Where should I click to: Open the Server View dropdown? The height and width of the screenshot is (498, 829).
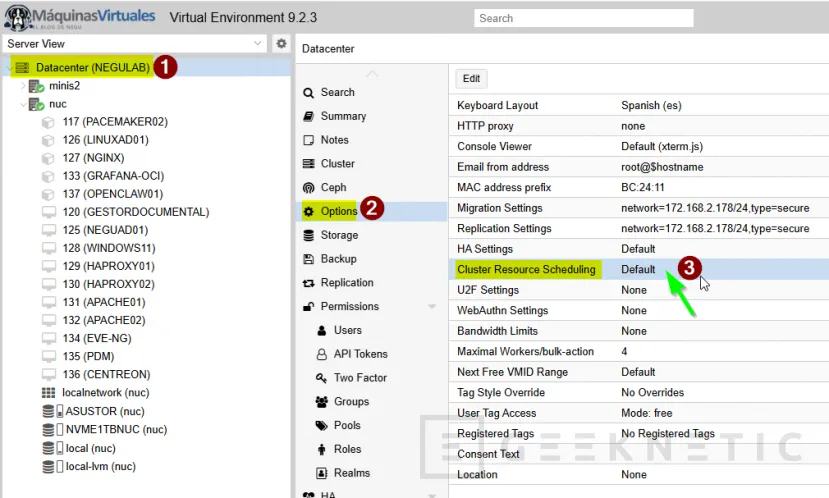click(x=257, y=43)
